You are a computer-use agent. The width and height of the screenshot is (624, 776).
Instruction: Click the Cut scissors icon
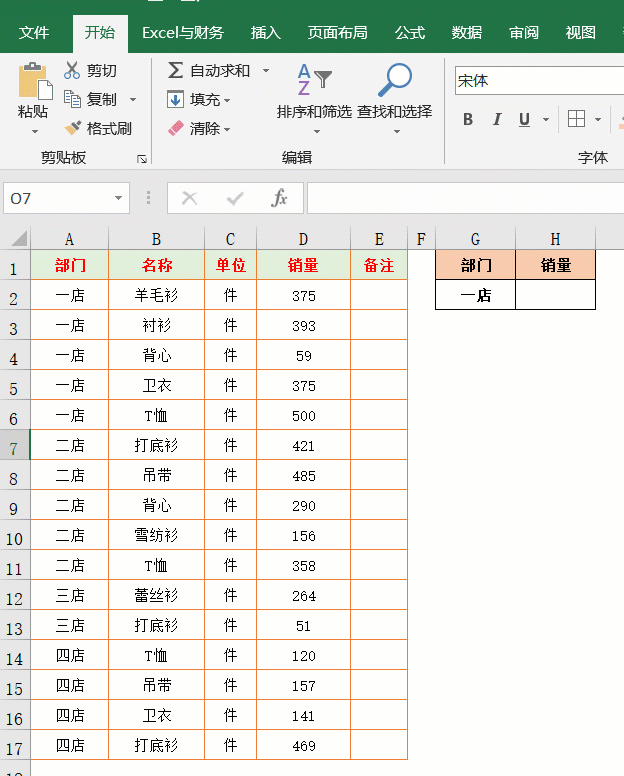72,71
